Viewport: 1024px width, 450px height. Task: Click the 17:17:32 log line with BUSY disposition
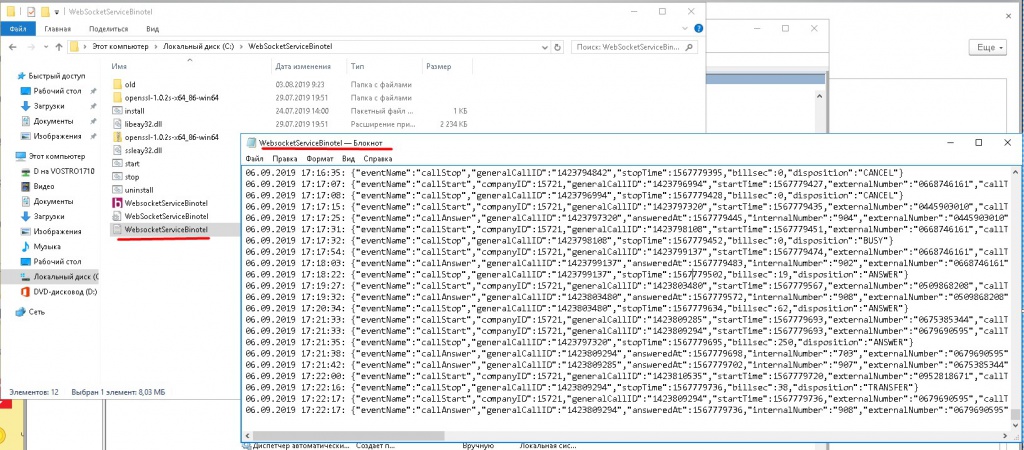[568, 240]
